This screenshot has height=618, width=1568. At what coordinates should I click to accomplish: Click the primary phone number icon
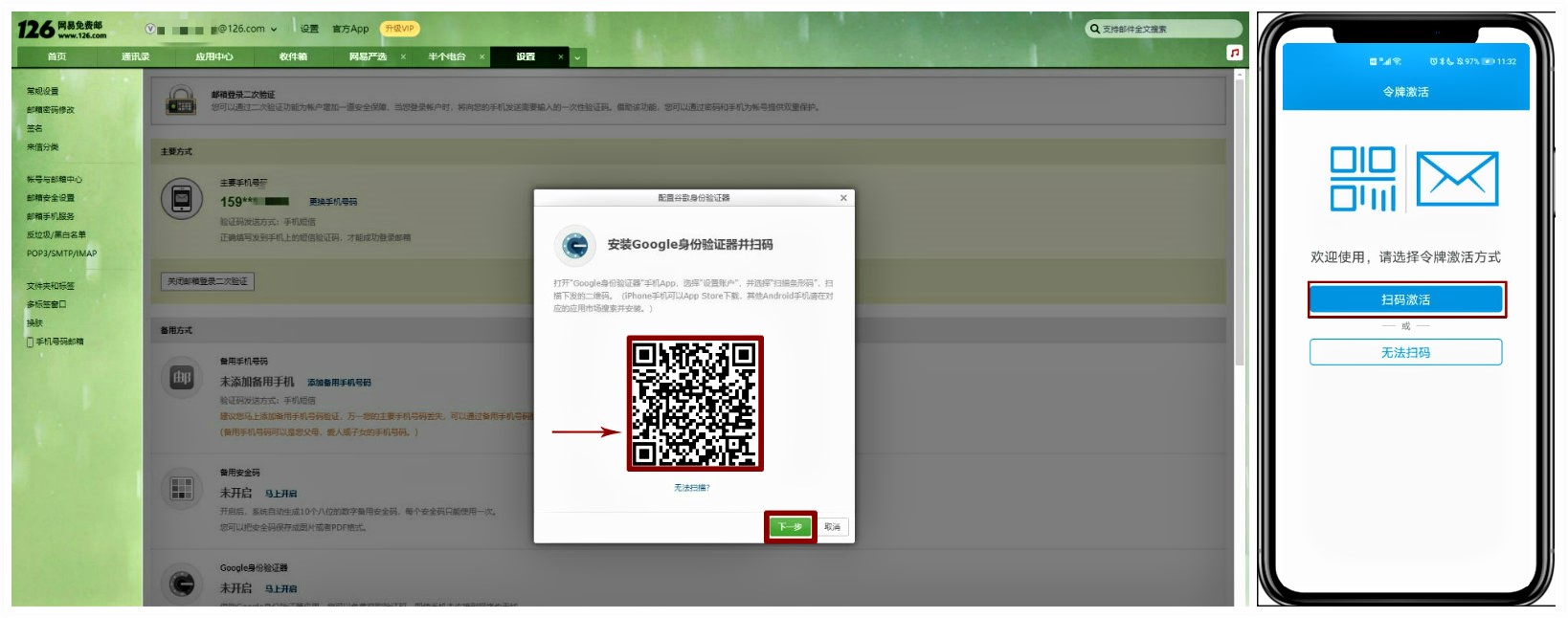[x=181, y=200]
